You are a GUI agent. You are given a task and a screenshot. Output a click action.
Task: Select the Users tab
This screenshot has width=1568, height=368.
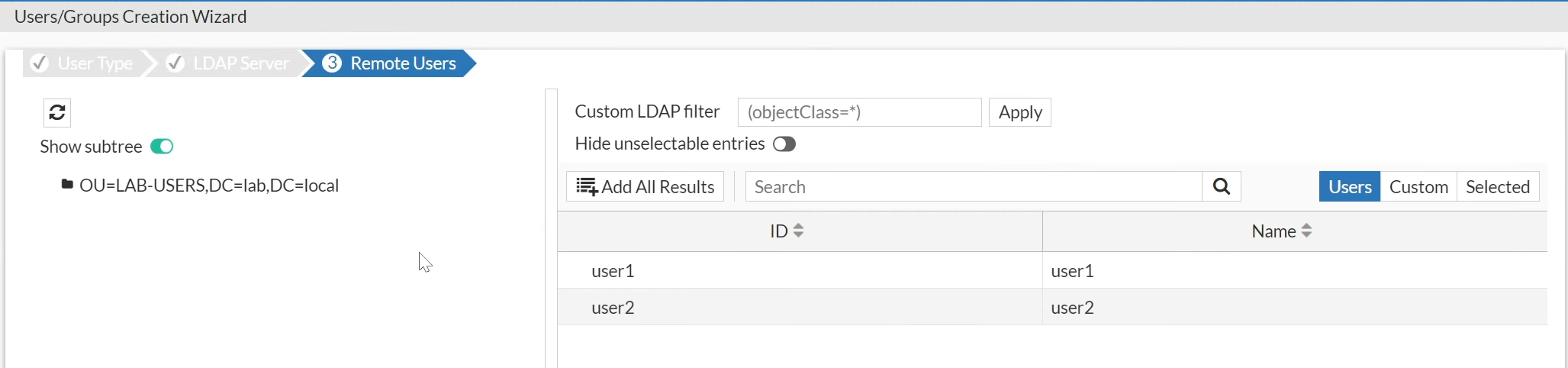point(1350,187)
